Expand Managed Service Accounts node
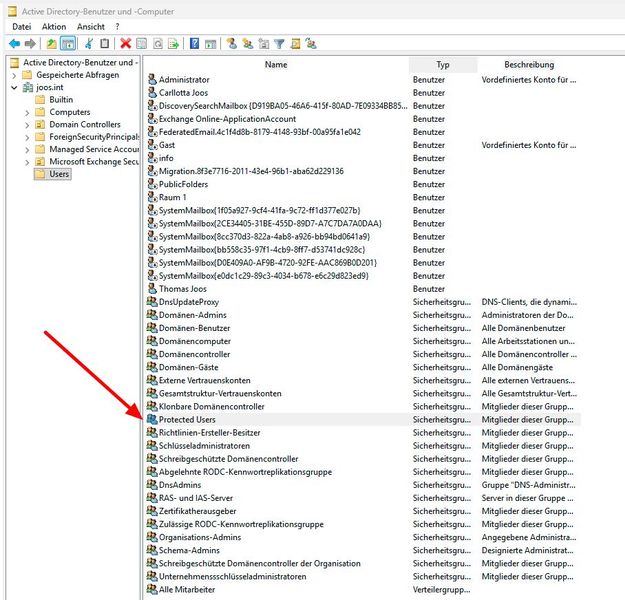Viewport: 625px width, 600px height. (27, 150)
